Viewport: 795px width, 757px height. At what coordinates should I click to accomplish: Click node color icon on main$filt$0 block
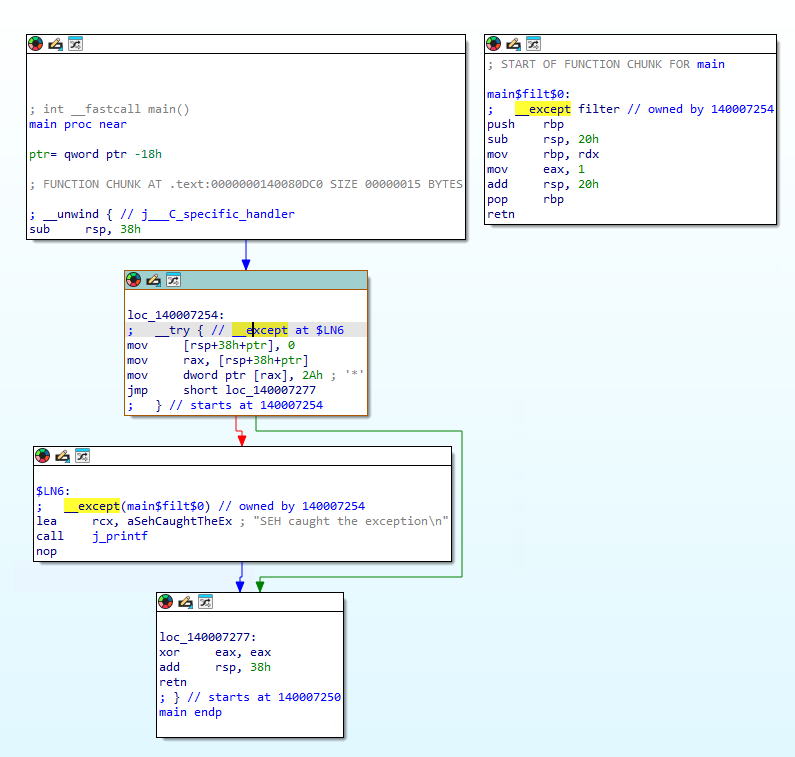pyautogui.click(x=493, y=44)
